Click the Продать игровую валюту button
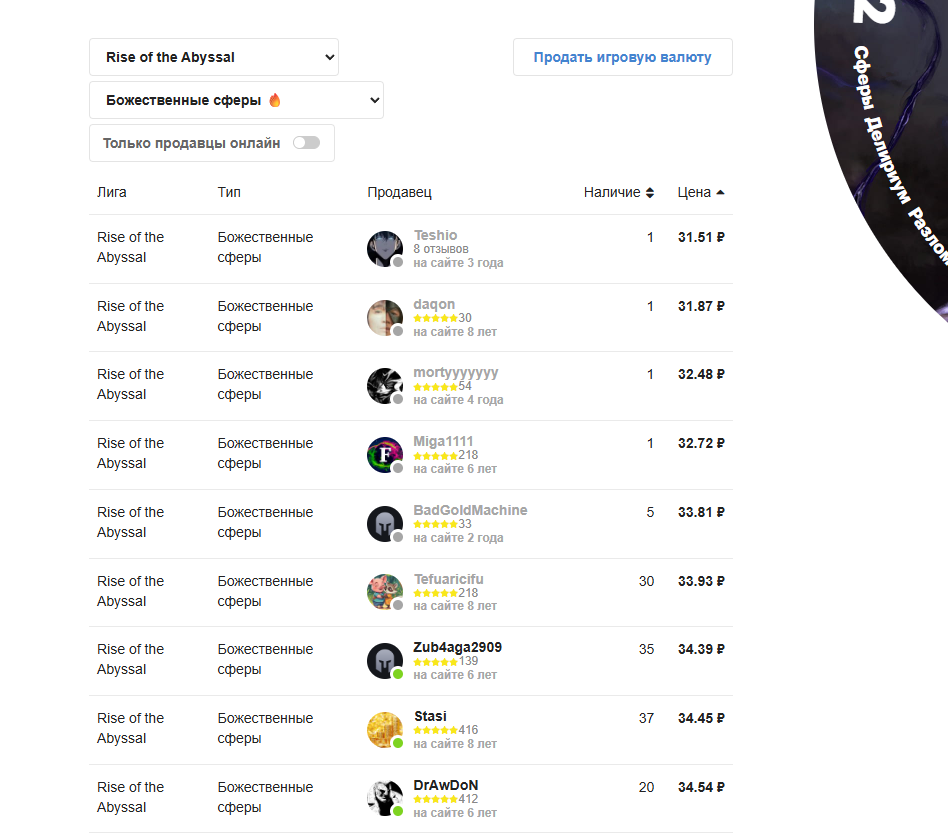948x840 pixels. coord(623,57)
